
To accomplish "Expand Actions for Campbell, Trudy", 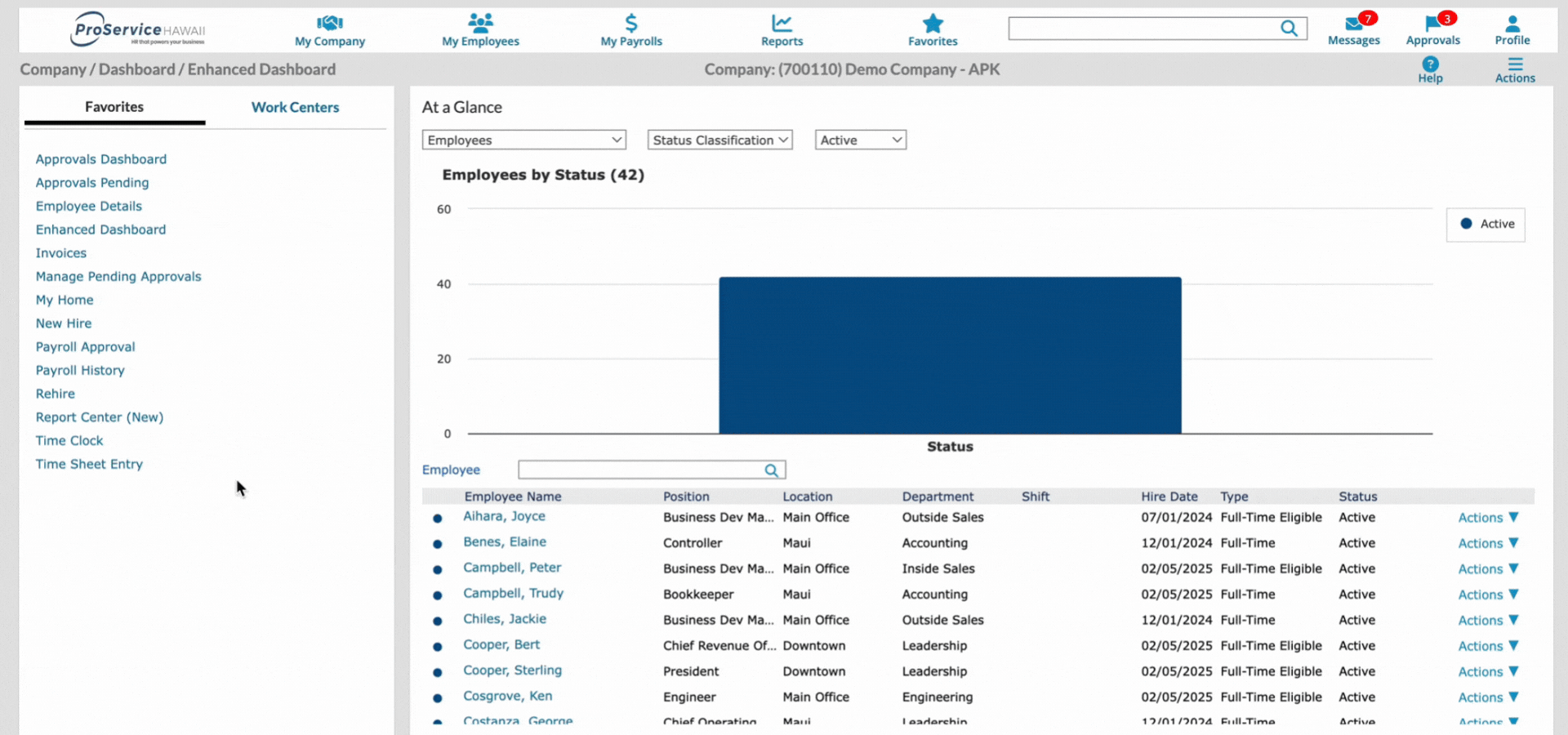I will [1488, 595].
